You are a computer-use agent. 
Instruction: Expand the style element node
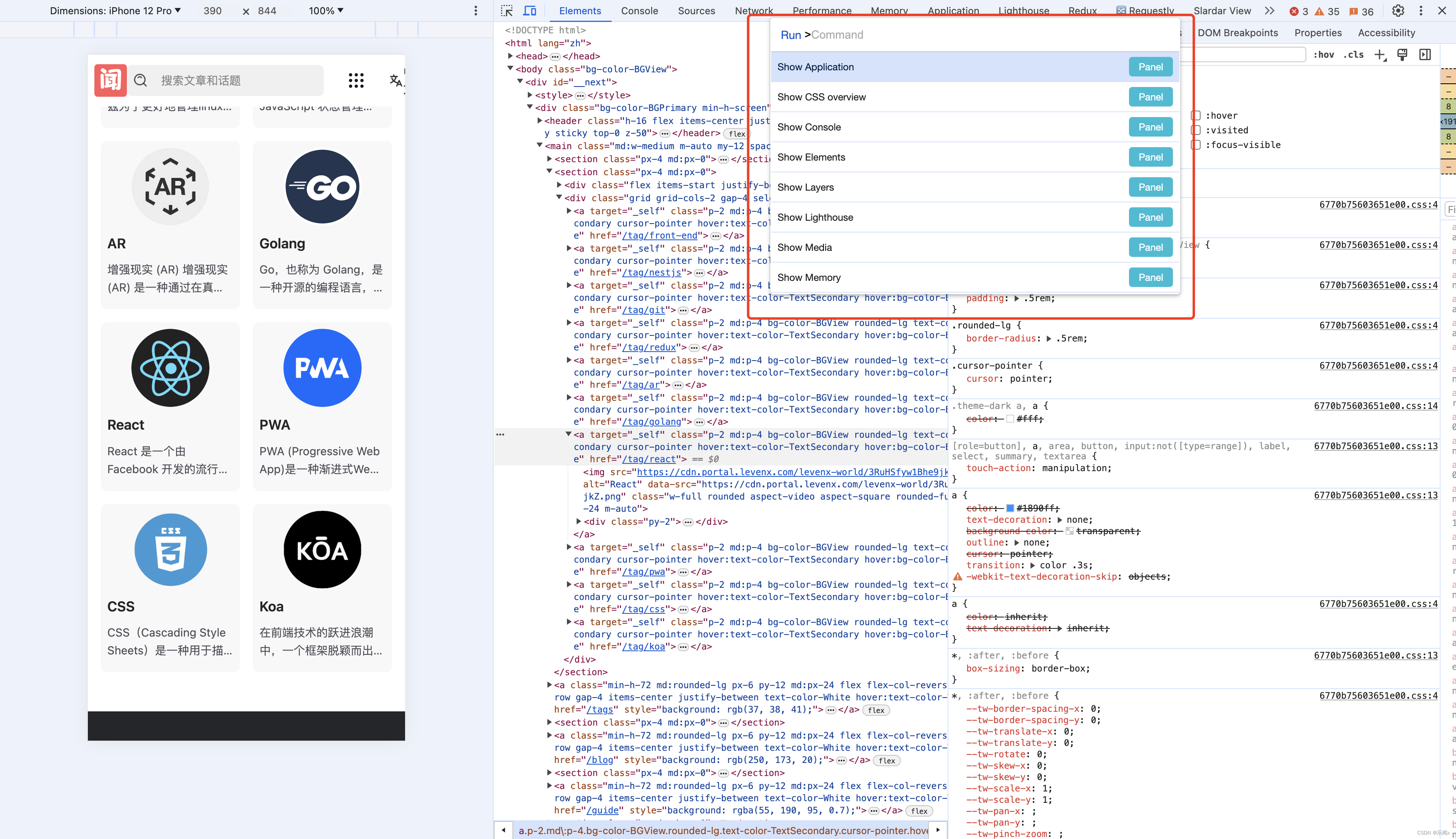[x=530, y=95]
